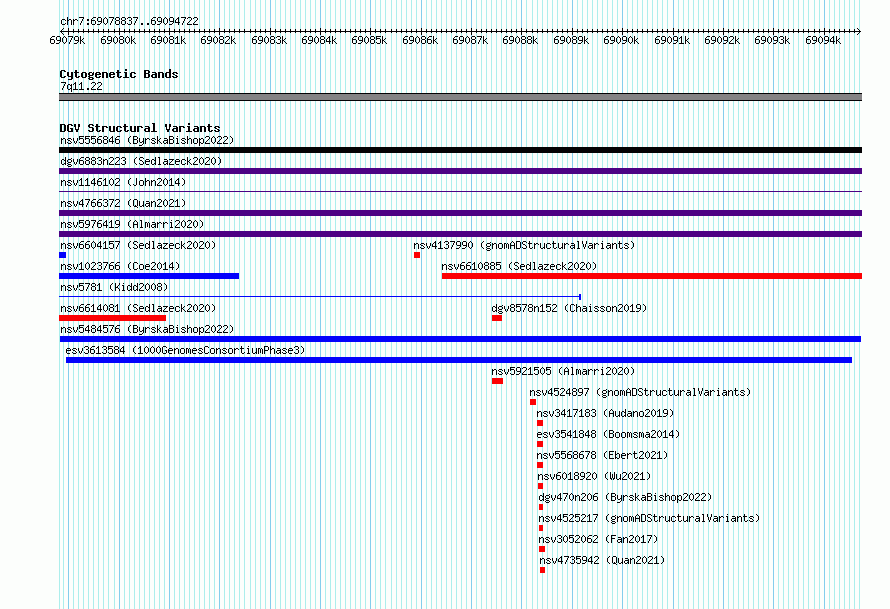
Task: Click red bar of nsv6614081 (Sedlazeck2020)
Action: pos(112,318)
